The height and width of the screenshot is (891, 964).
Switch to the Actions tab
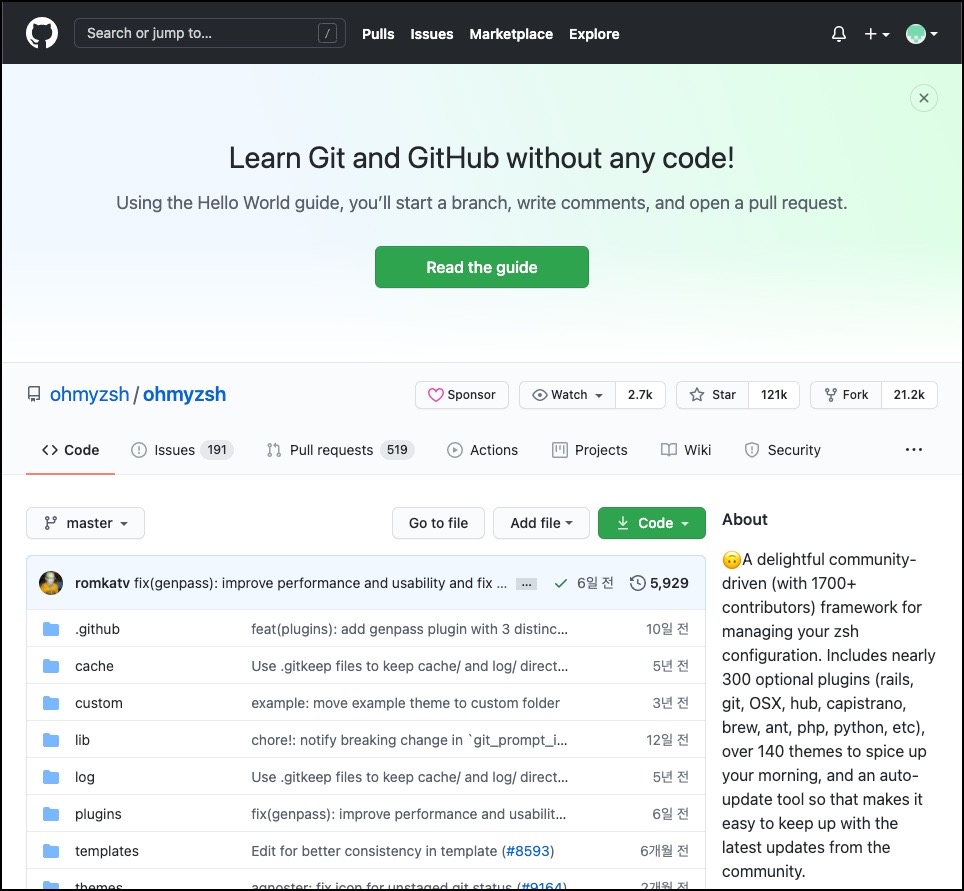tap(483, 450)
